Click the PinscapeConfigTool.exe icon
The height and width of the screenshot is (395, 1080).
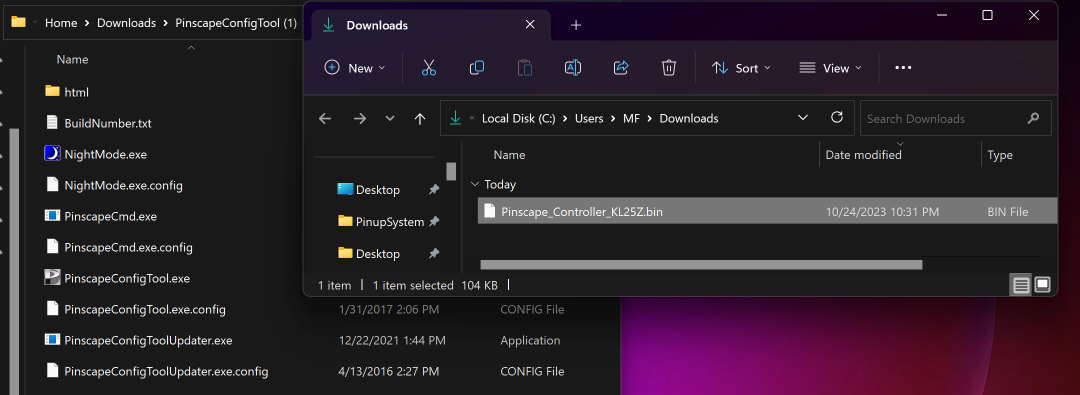(52, 278)
